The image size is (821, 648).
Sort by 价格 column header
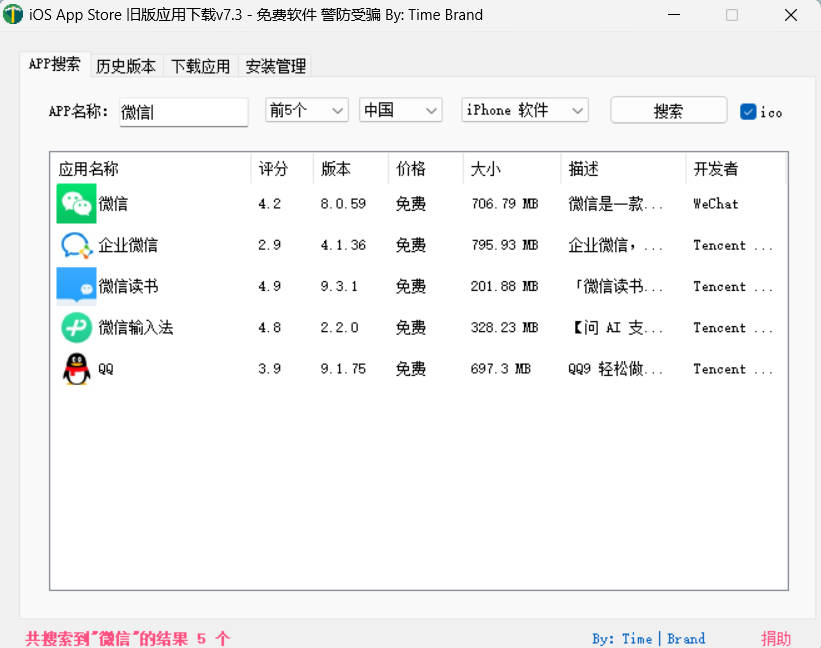426,169
